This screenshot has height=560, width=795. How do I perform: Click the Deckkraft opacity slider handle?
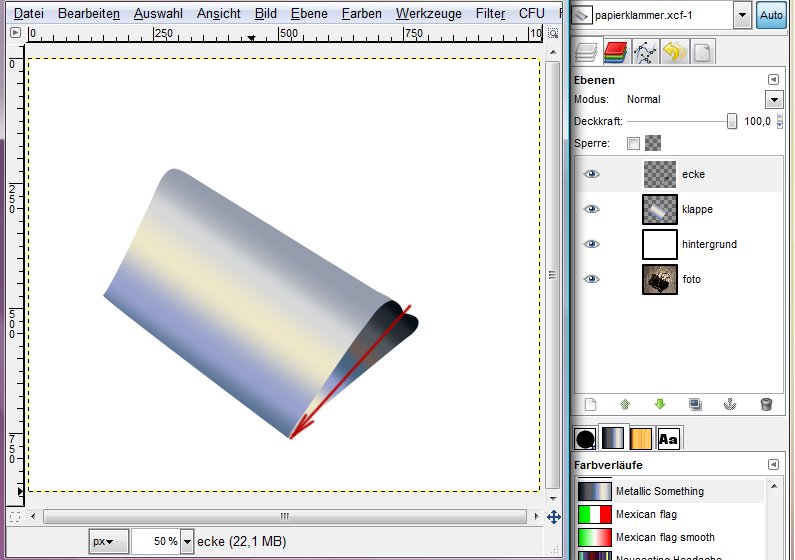(732, 121)
